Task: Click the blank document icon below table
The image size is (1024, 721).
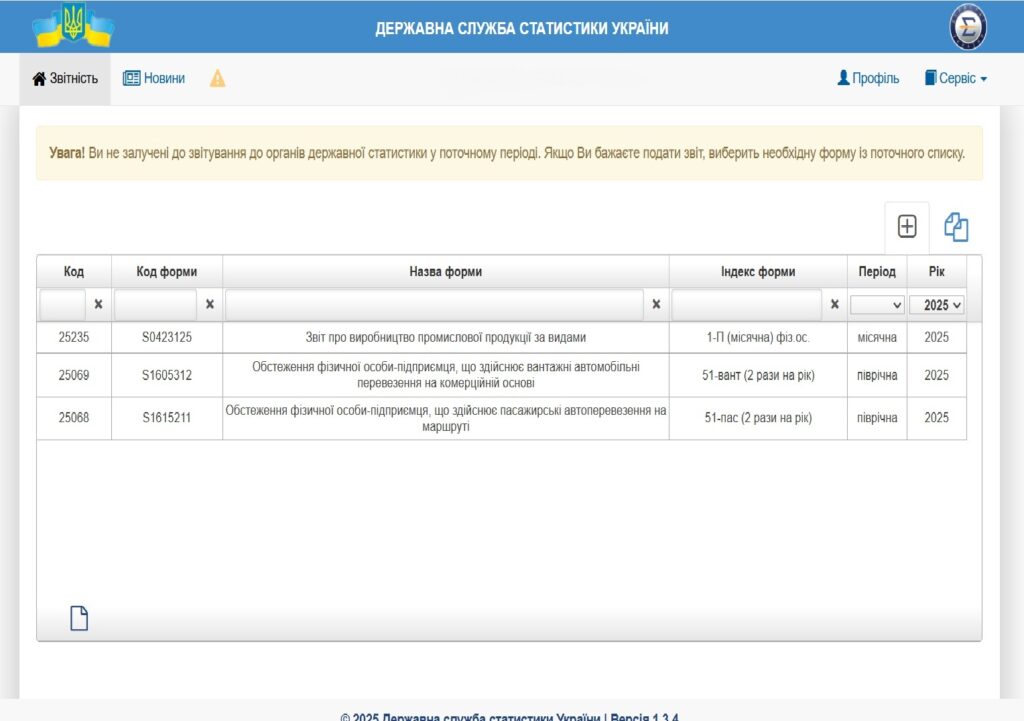Action: coord(79,619)
